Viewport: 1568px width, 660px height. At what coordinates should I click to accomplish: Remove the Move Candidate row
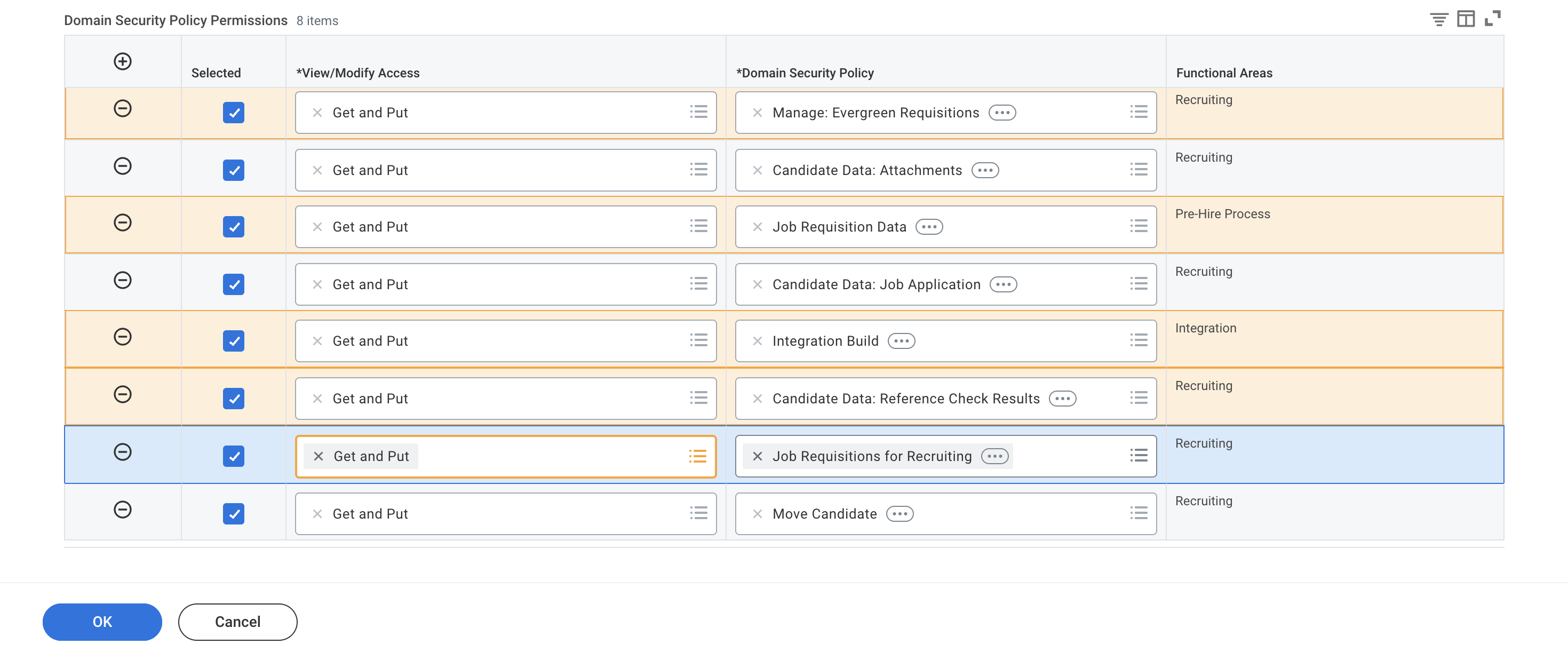tap(122, 509)
